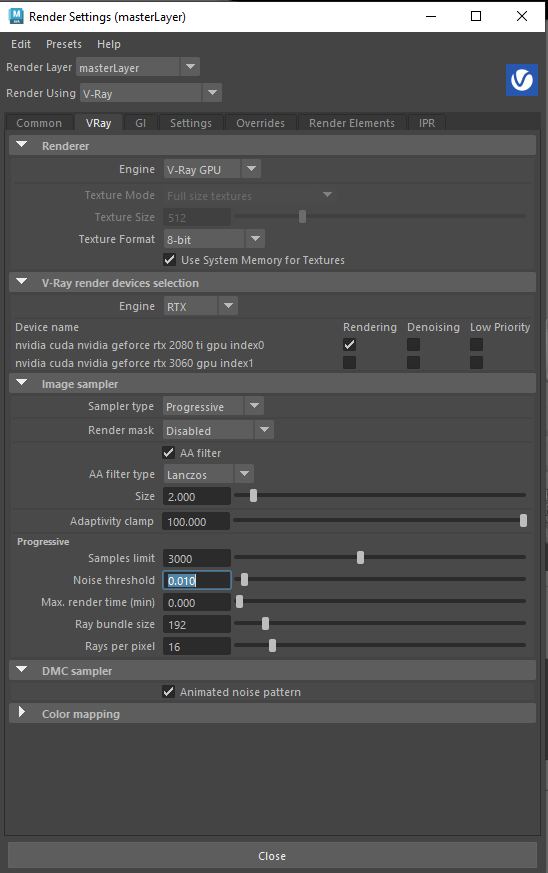Enable Denoising for RTX 2080 Ti

(x=413, y=345)
